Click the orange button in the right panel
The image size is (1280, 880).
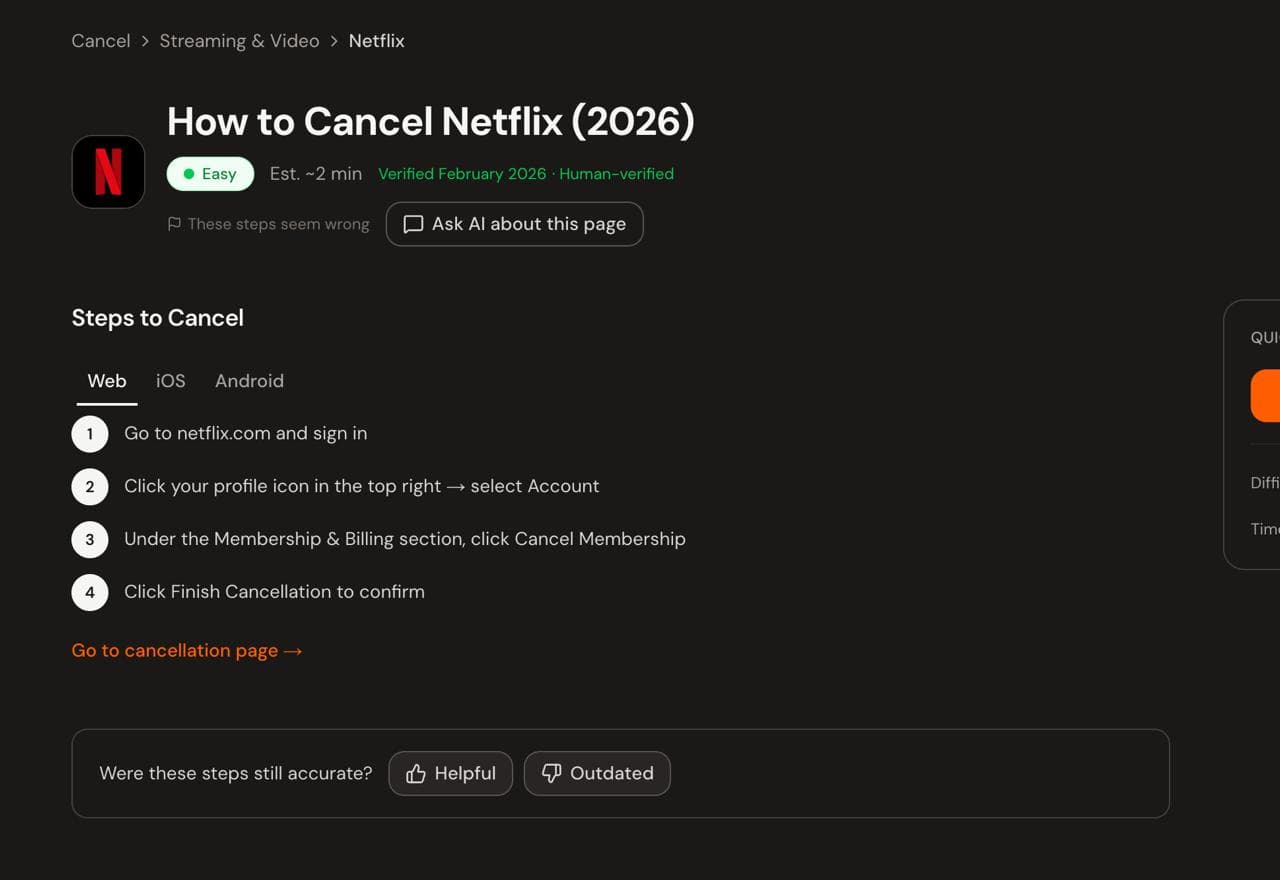(x=1266, y=395)
